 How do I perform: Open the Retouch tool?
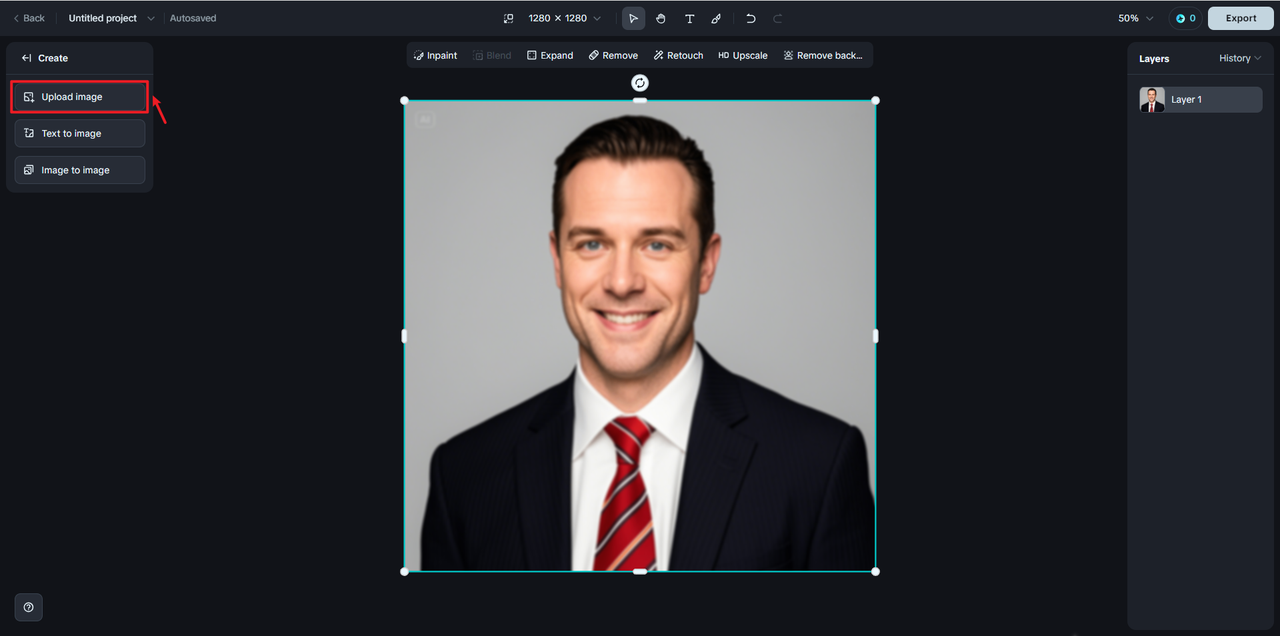pyautogui.click(x=678, y=55)
